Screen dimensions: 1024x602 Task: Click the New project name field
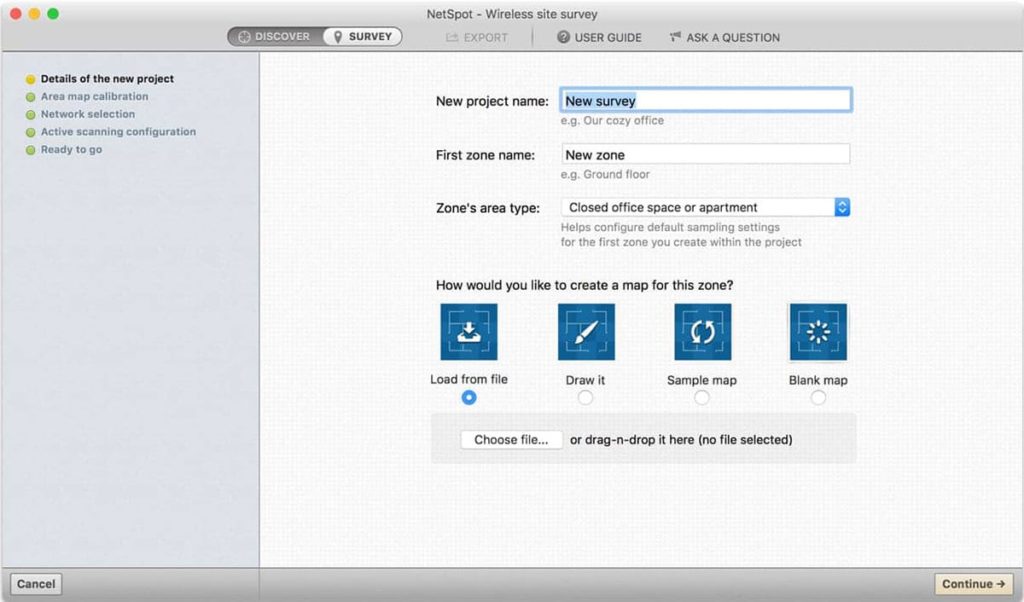click(x=705, y=100)
